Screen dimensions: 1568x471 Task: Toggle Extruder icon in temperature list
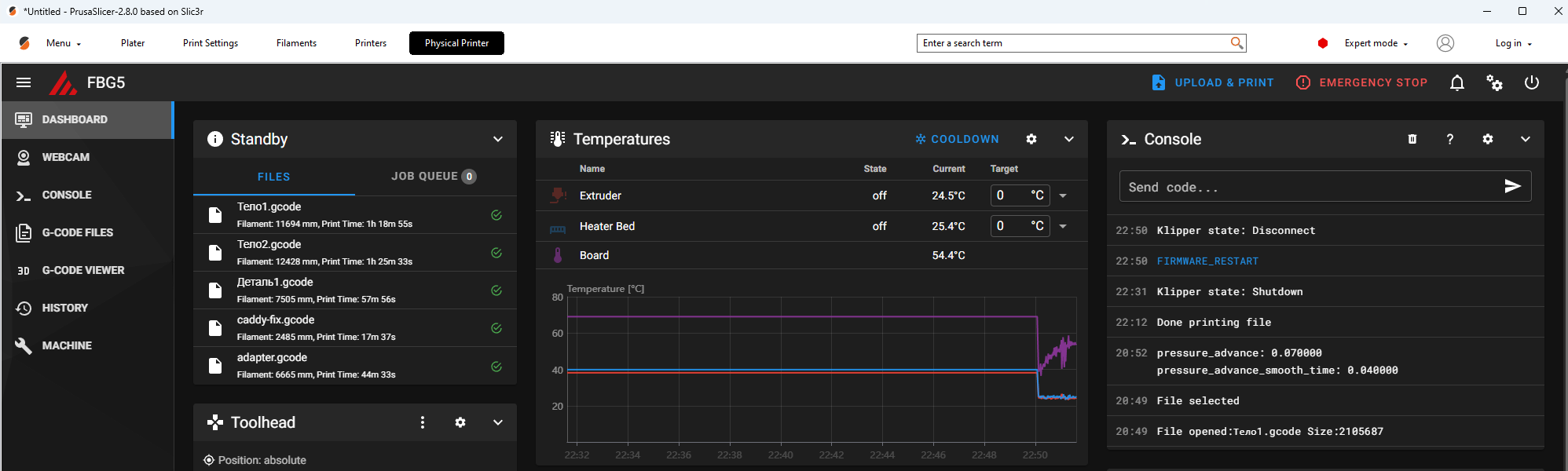click(558, 195)
